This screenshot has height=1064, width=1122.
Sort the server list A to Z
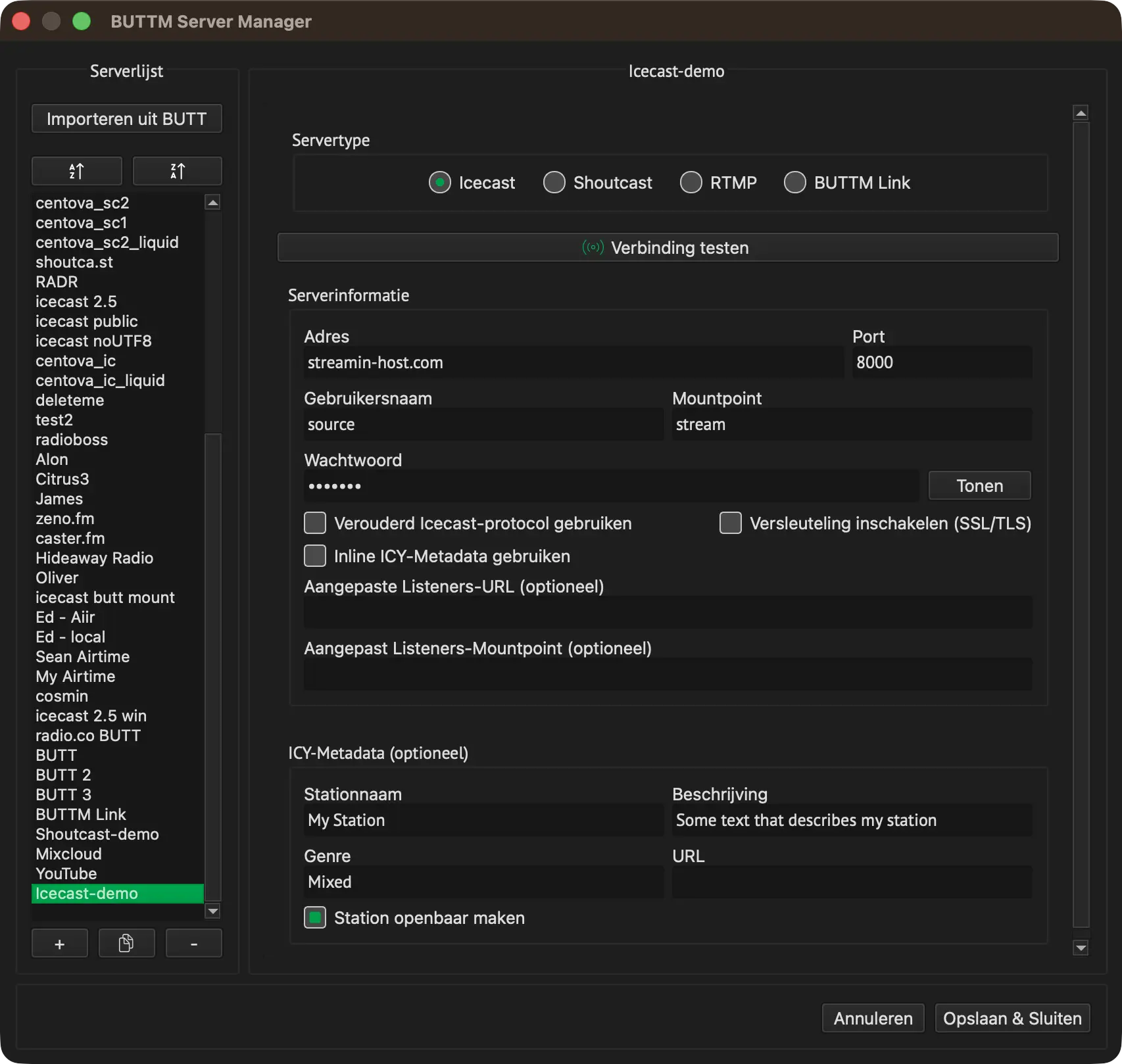[77, 171]
